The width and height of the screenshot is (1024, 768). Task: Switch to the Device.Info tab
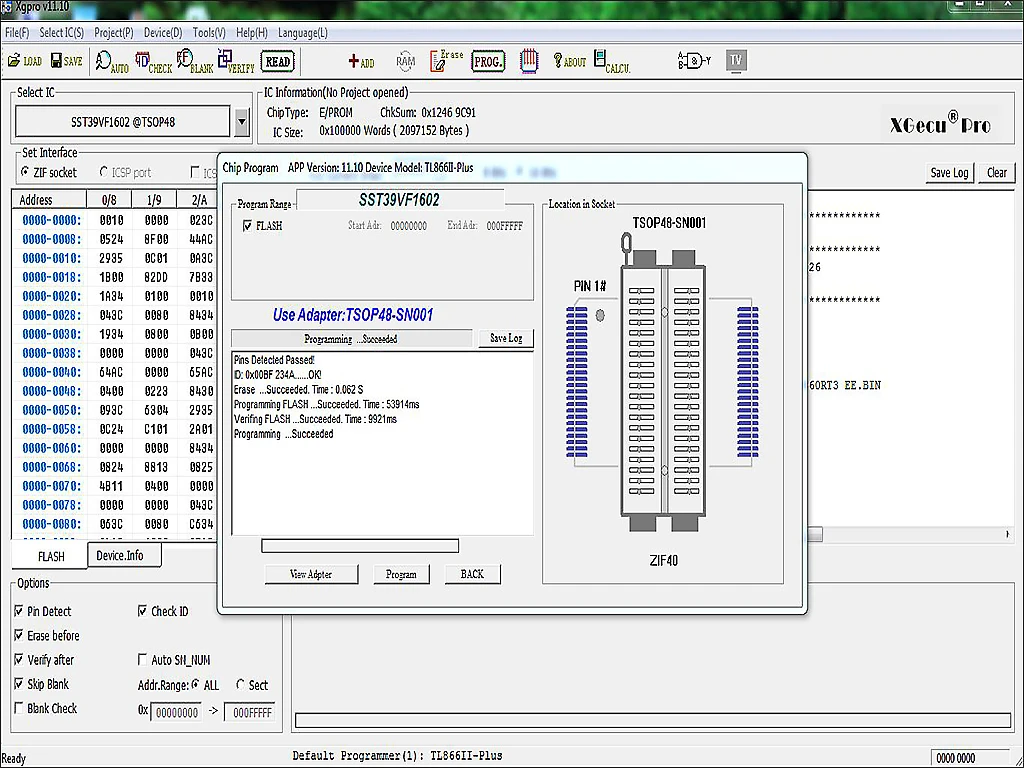pos(119,556)
